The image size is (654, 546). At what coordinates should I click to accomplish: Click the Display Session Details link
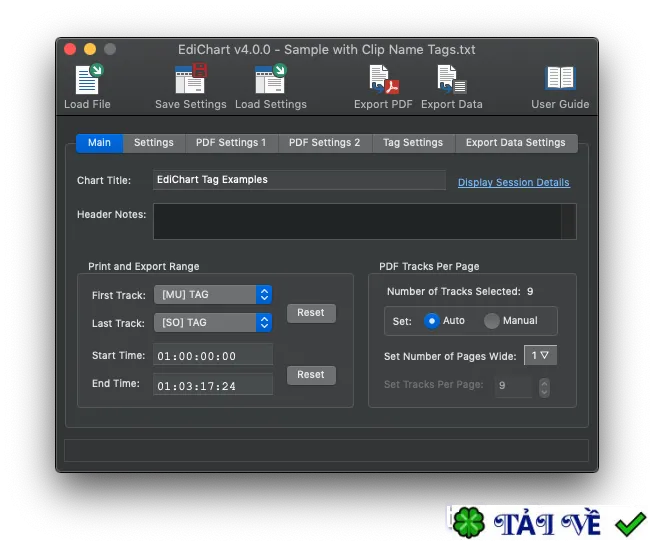pos(513,183)
